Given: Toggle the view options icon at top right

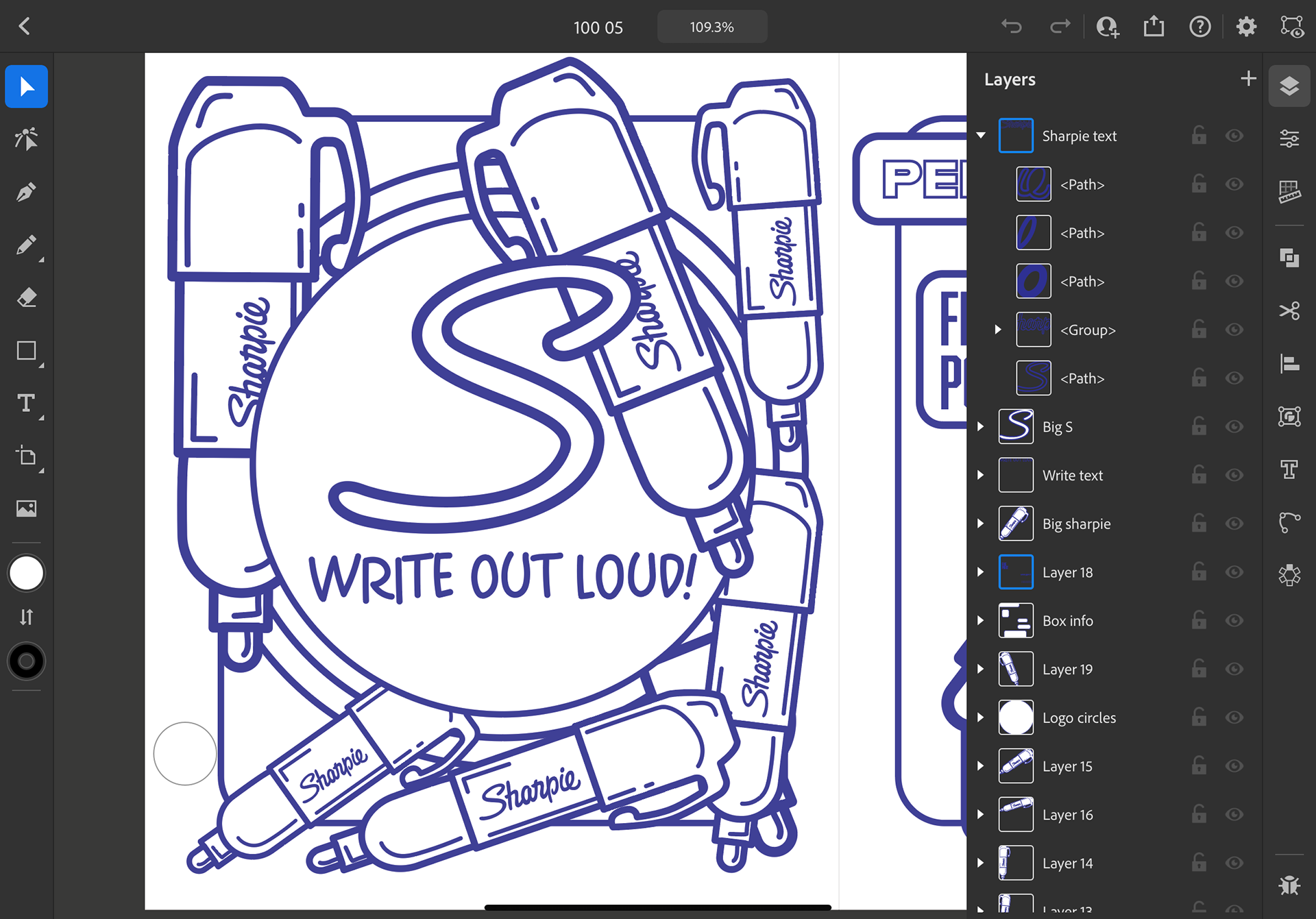Looking at the screenshot, I should click(1292, 27).
